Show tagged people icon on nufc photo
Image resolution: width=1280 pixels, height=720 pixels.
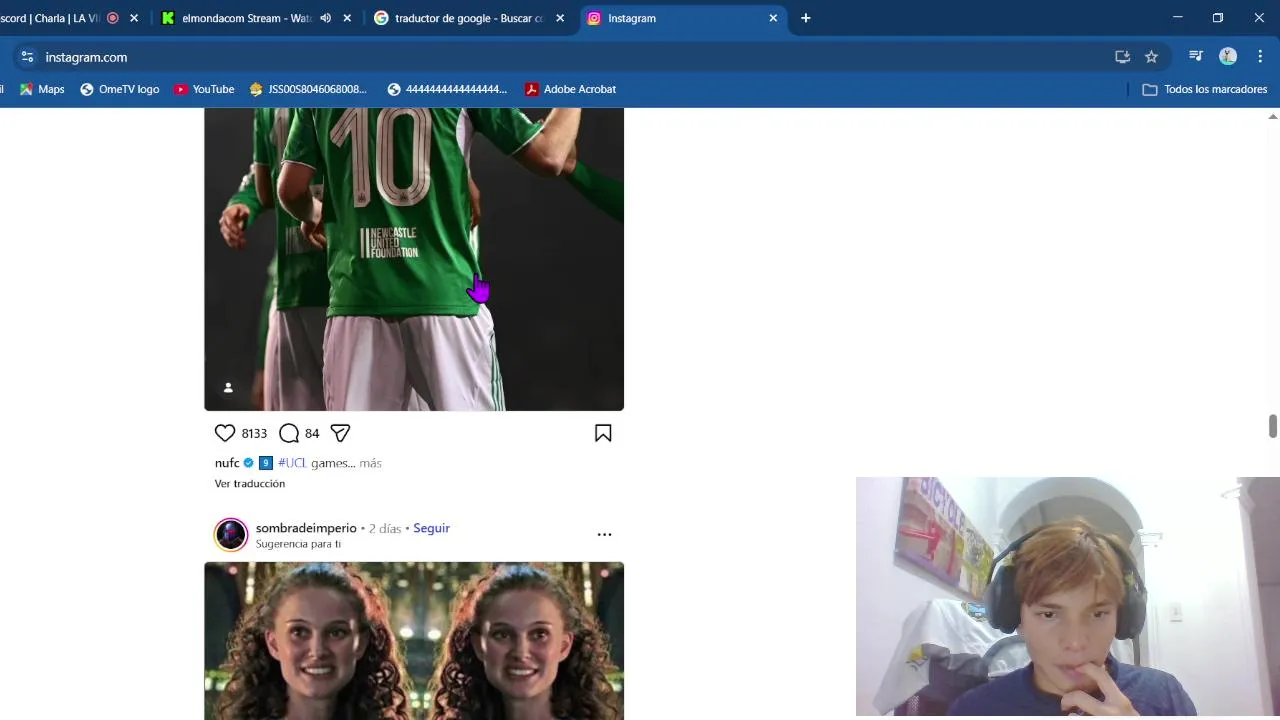pyautogui.click(x=228, y=388)
